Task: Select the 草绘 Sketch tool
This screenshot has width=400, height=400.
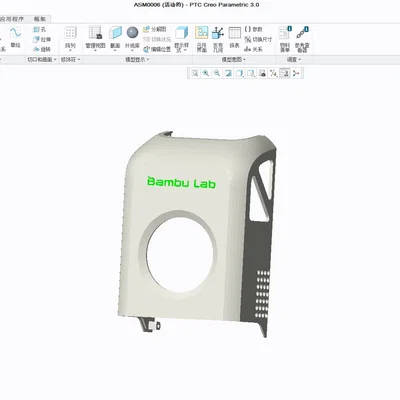Action: pos(15,37)
